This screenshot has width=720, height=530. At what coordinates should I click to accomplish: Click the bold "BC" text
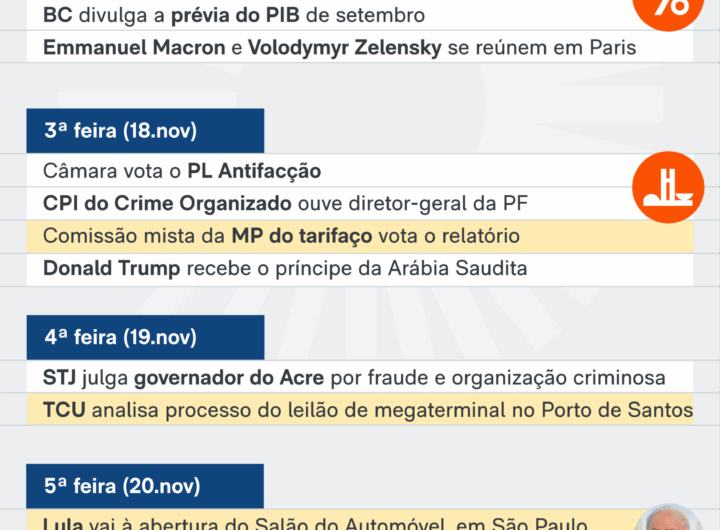58,16
